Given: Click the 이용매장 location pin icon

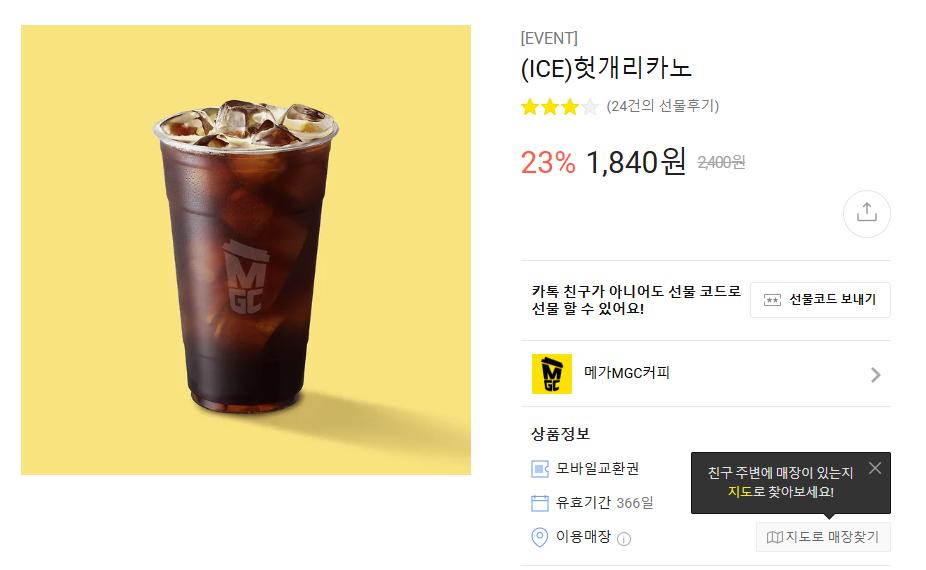Looking at the screenshot, I should tap(540, 537).
